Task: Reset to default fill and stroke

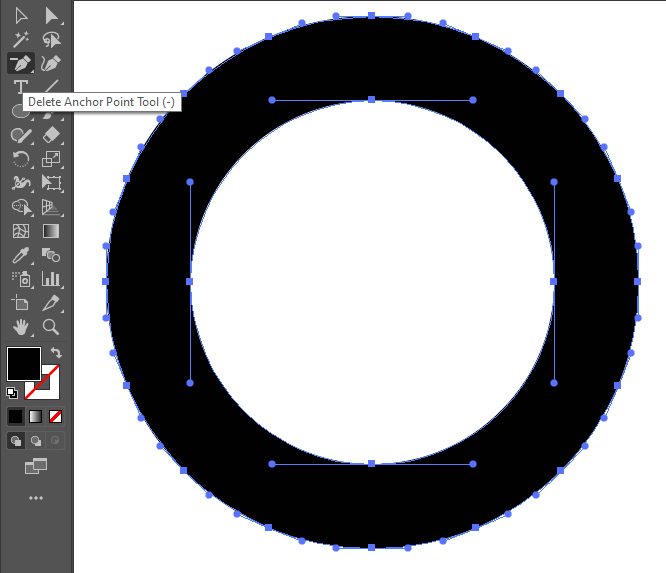Action: point(12,393)
